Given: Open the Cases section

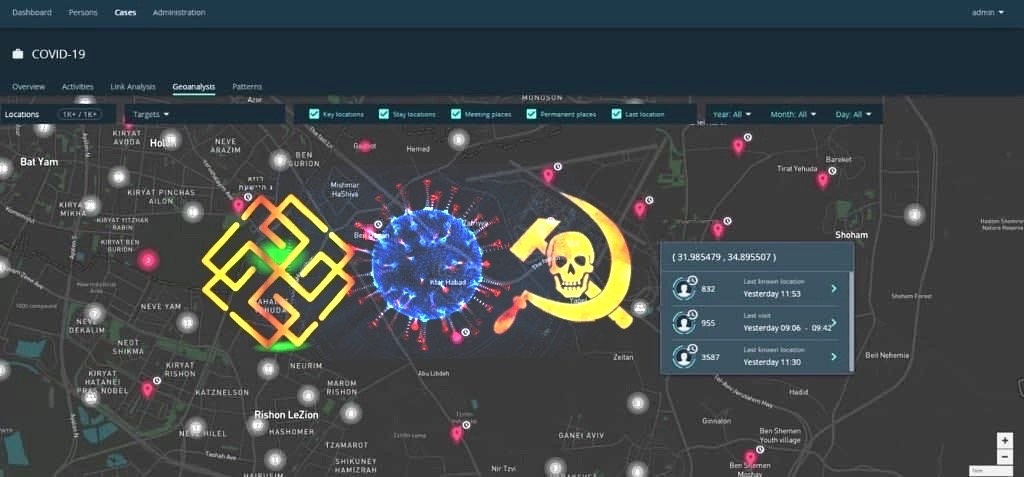Looking at the screenshot, I should point(125,12).
